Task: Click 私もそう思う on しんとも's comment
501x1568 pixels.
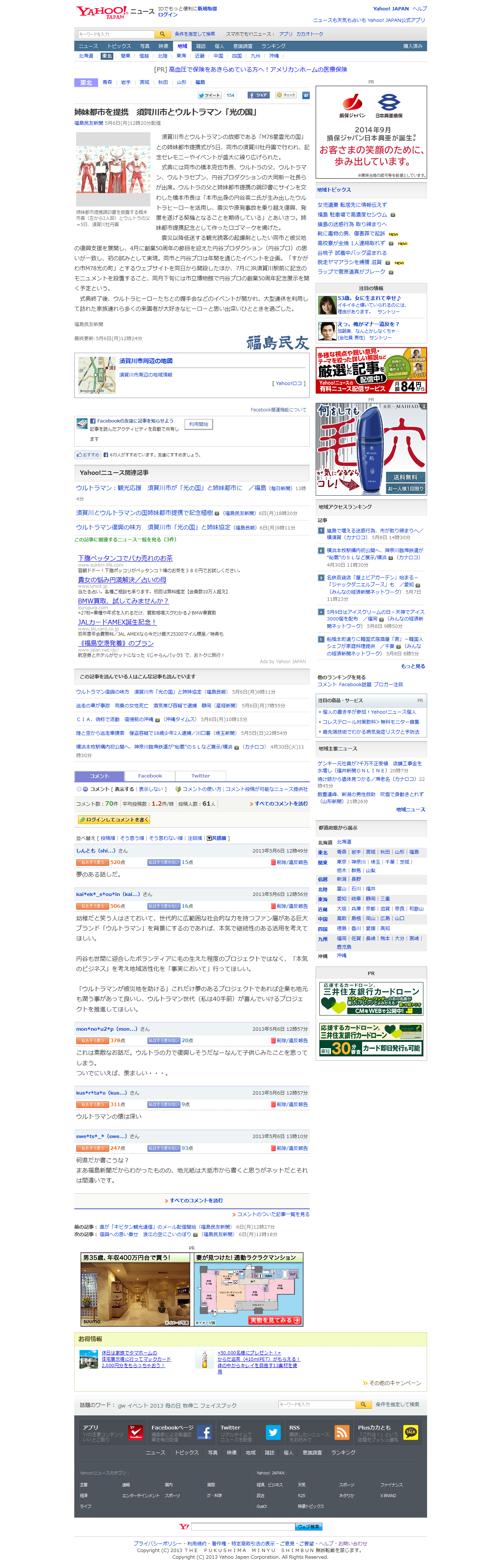Action: (x=92, y=863)
